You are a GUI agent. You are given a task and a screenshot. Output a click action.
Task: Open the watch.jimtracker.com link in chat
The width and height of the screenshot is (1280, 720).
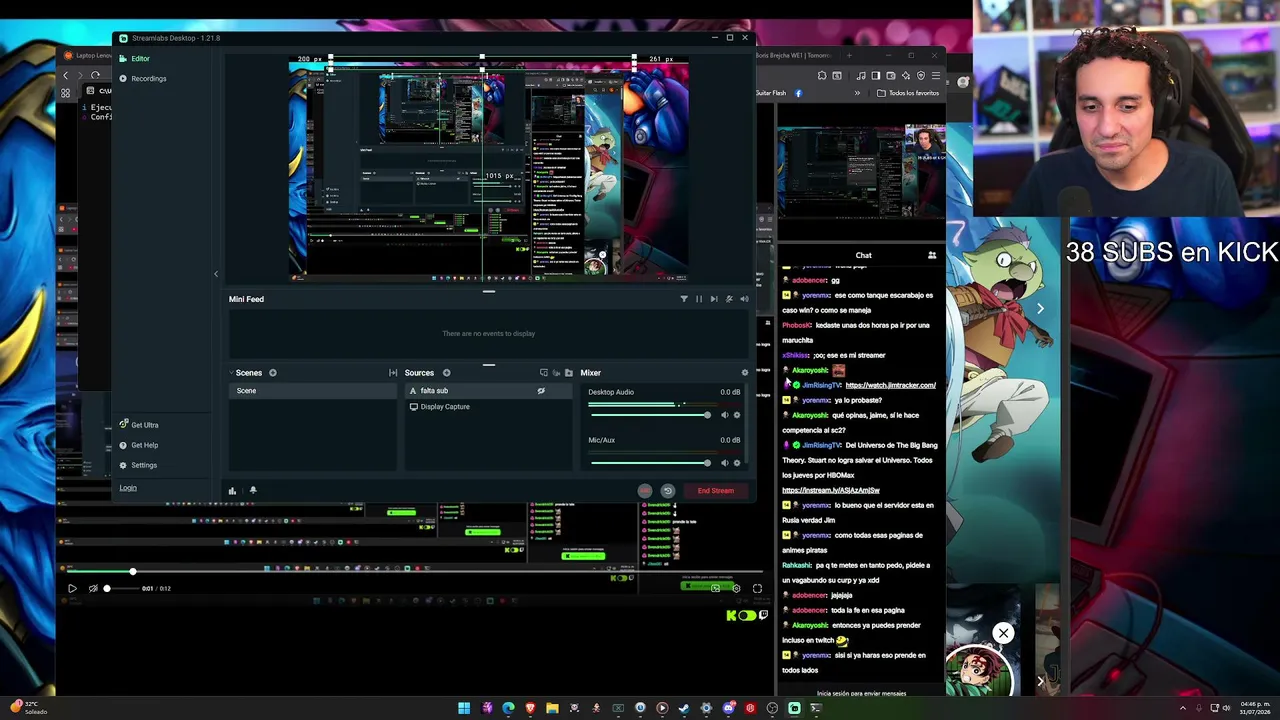click(x=890, y=385)
